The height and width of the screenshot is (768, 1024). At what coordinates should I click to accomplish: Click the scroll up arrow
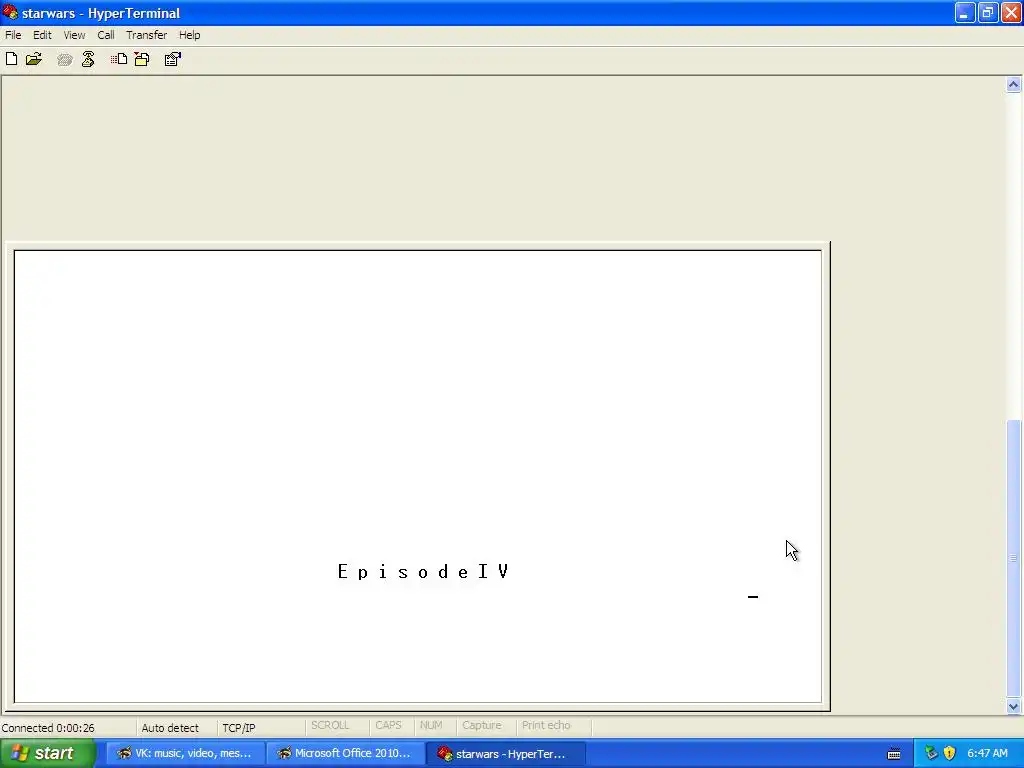[1014, 84]
